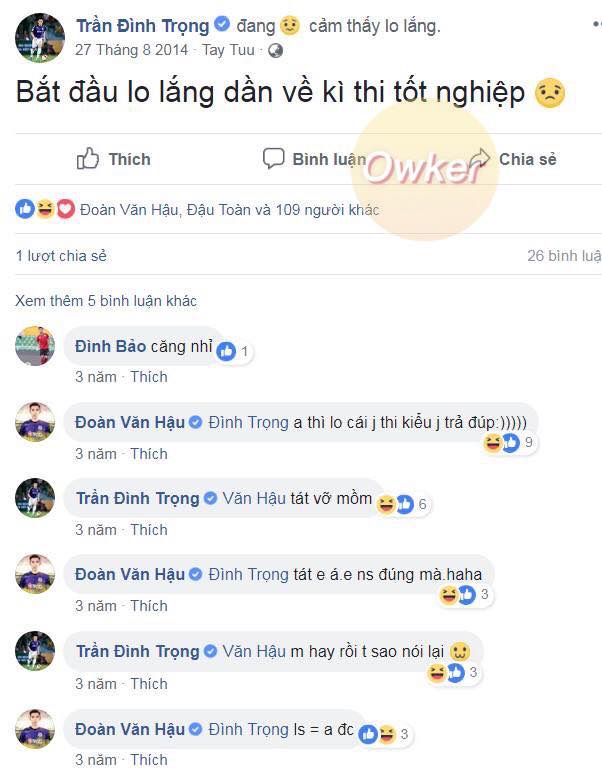Click Đình Bảo's avatar thumbnail
602x768 pixels.
35,346
